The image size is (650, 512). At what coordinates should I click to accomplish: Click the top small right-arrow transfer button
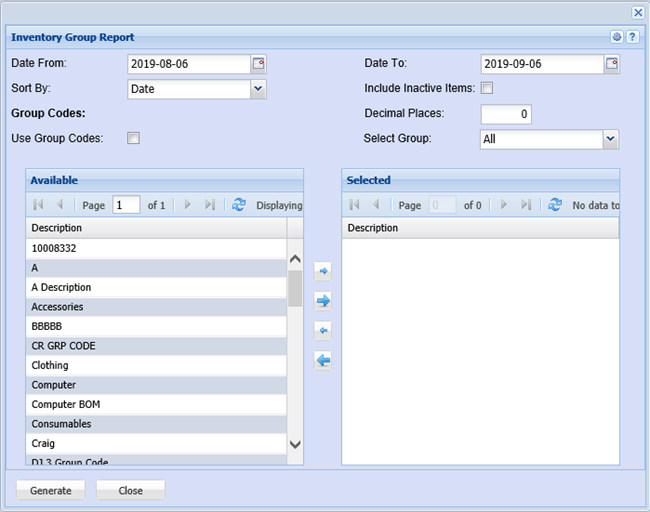pyautogui.click(x=323, y=271)
